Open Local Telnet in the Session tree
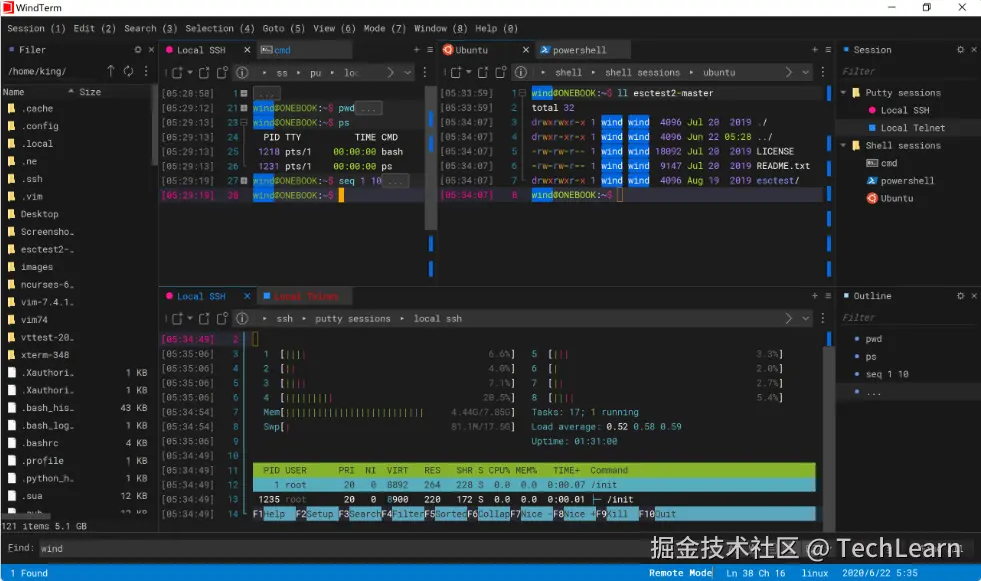 (x=912, y=128)
